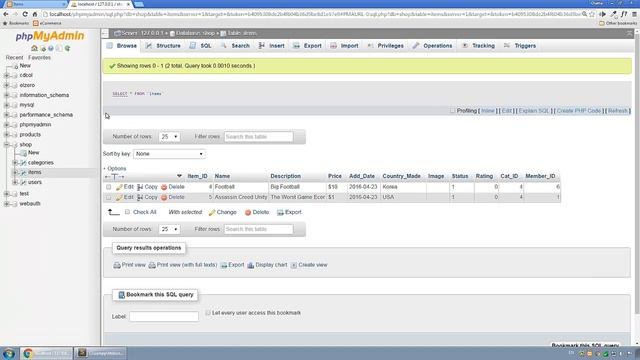This screenshot has width=640, height=360.
Task: Expand the elzero database tree node
Action: pyautogui.click(x=7, y=85)
